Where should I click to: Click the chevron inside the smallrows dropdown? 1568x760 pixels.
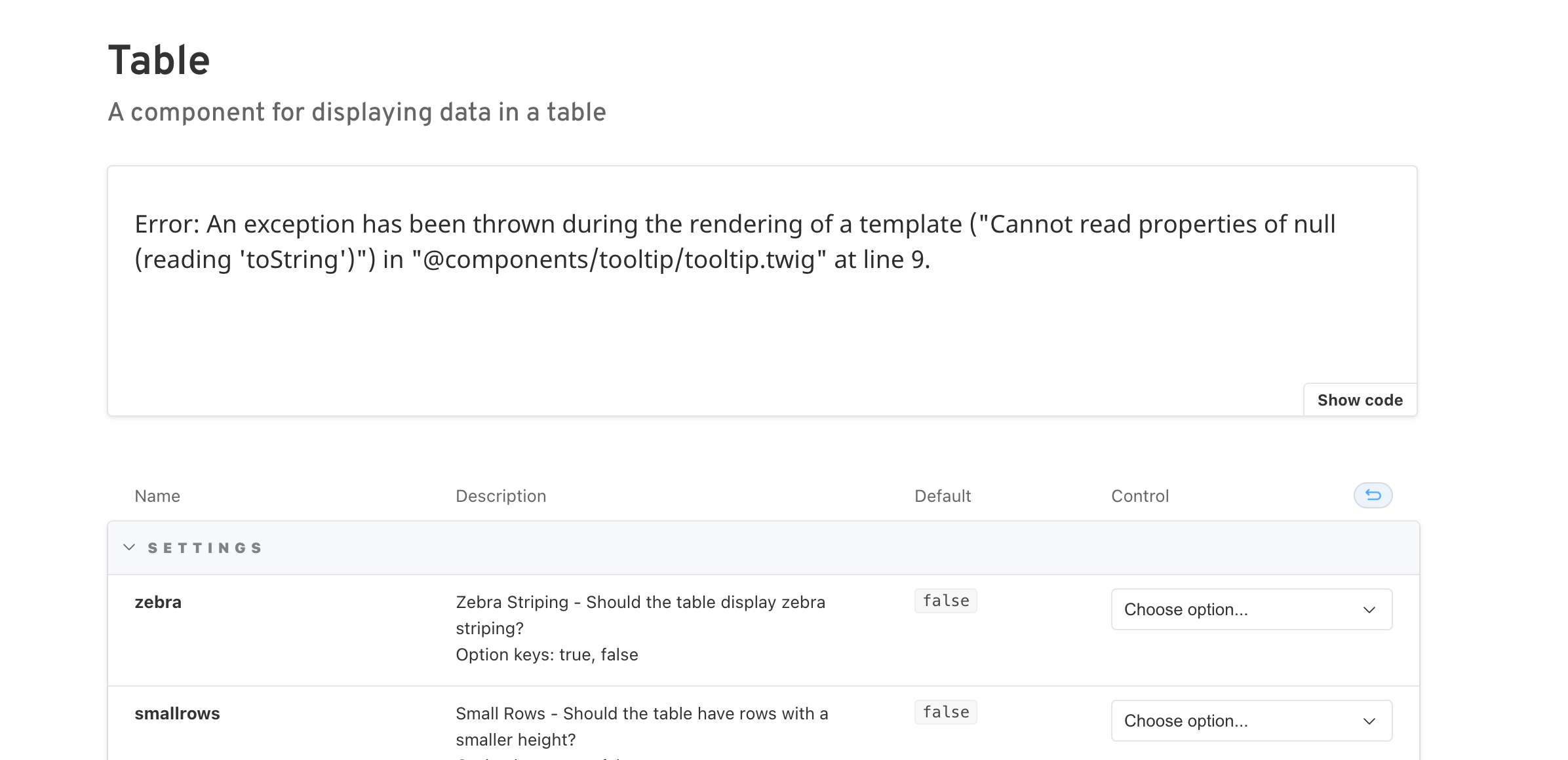coord(1369,721)
